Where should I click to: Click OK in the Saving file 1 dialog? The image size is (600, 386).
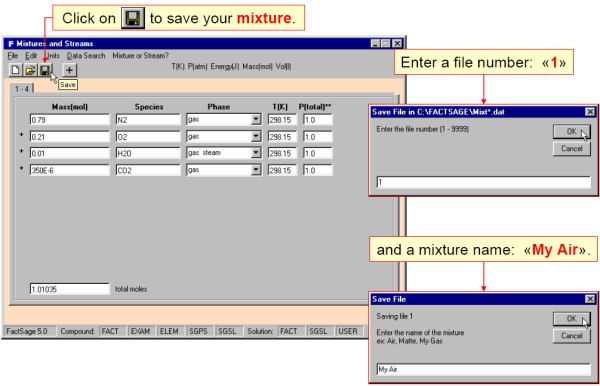[x=572, y=319]
